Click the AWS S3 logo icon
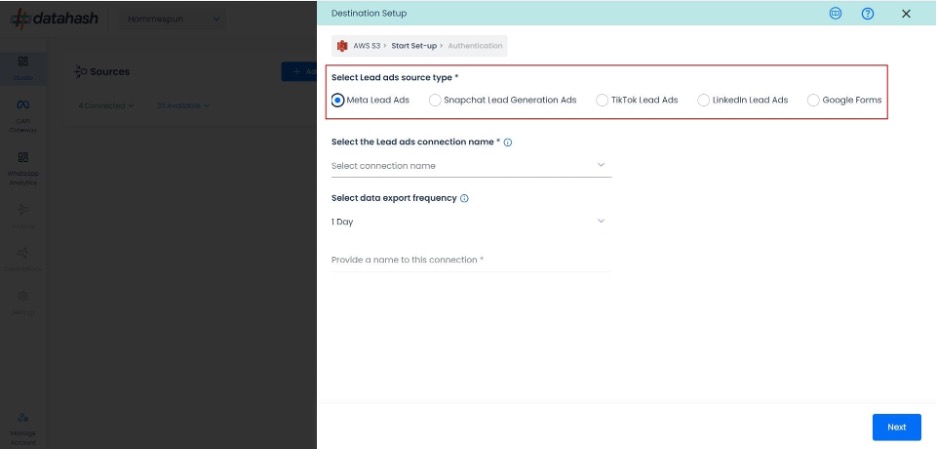The height and width of the screenshot is (450, 936). [342, 46]
